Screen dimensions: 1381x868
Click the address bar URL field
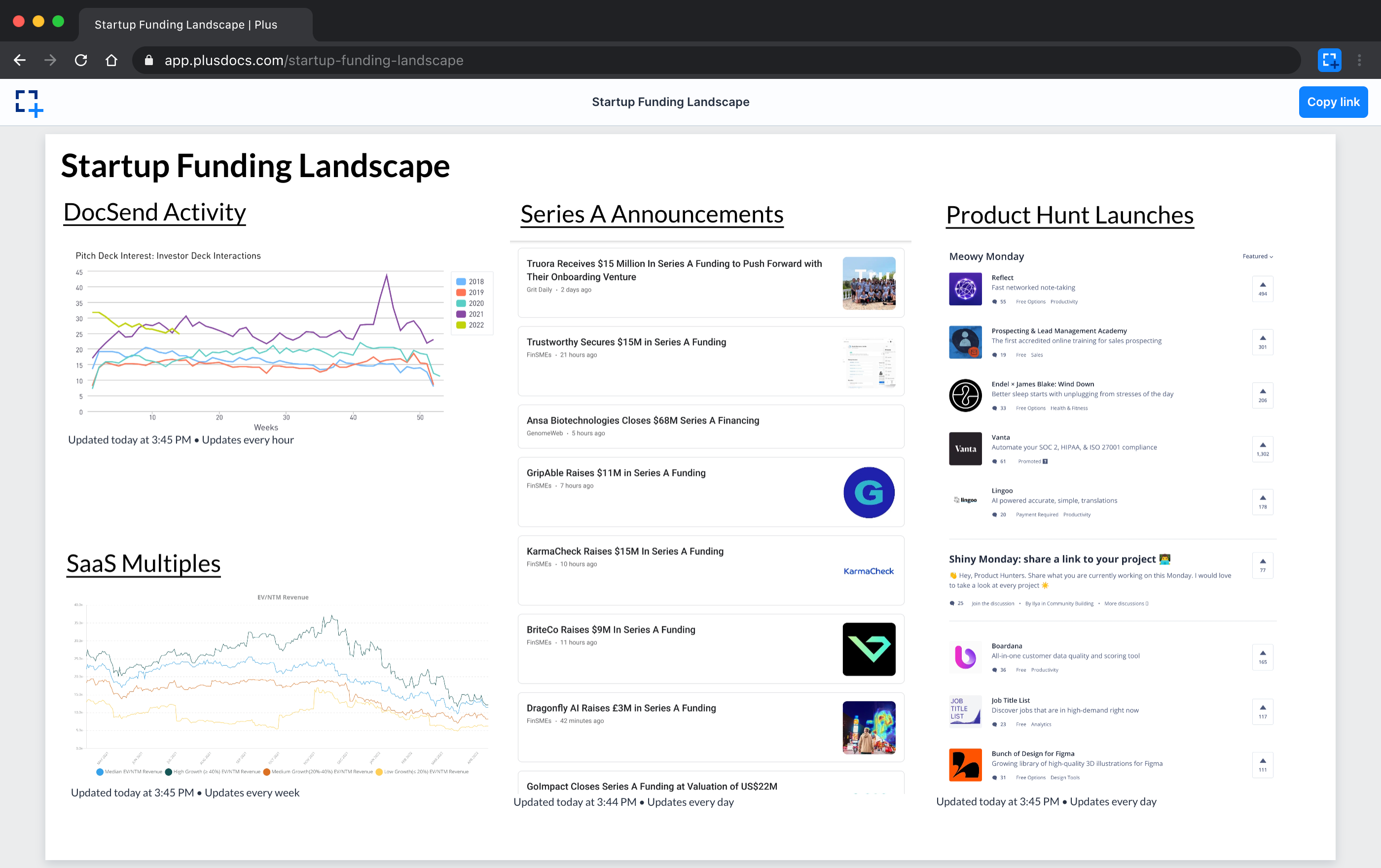[717, 60]
